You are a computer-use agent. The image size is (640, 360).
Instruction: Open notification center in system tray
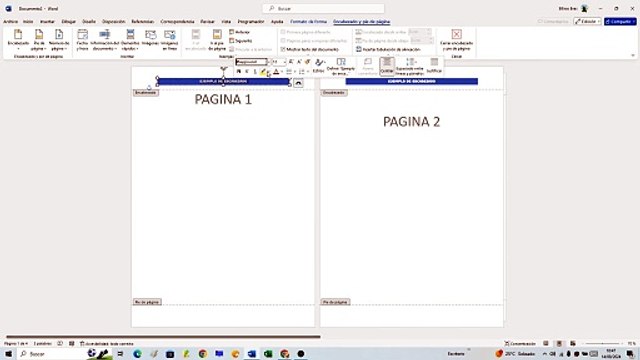631,354
